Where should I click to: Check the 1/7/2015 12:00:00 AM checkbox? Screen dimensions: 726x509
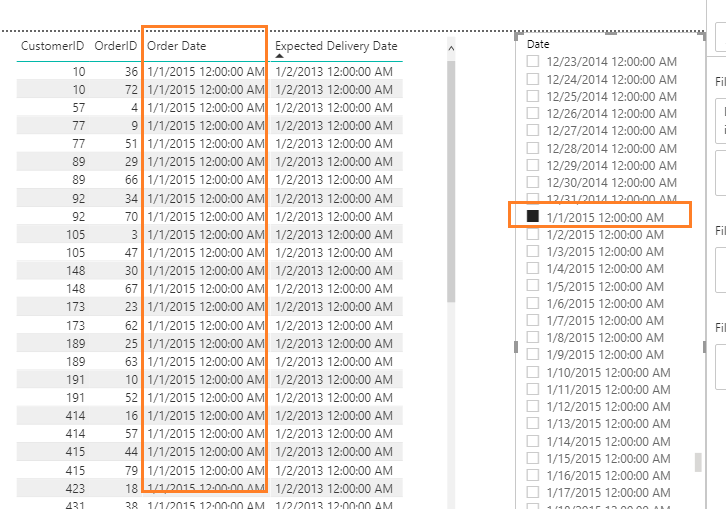coord(532,320)
